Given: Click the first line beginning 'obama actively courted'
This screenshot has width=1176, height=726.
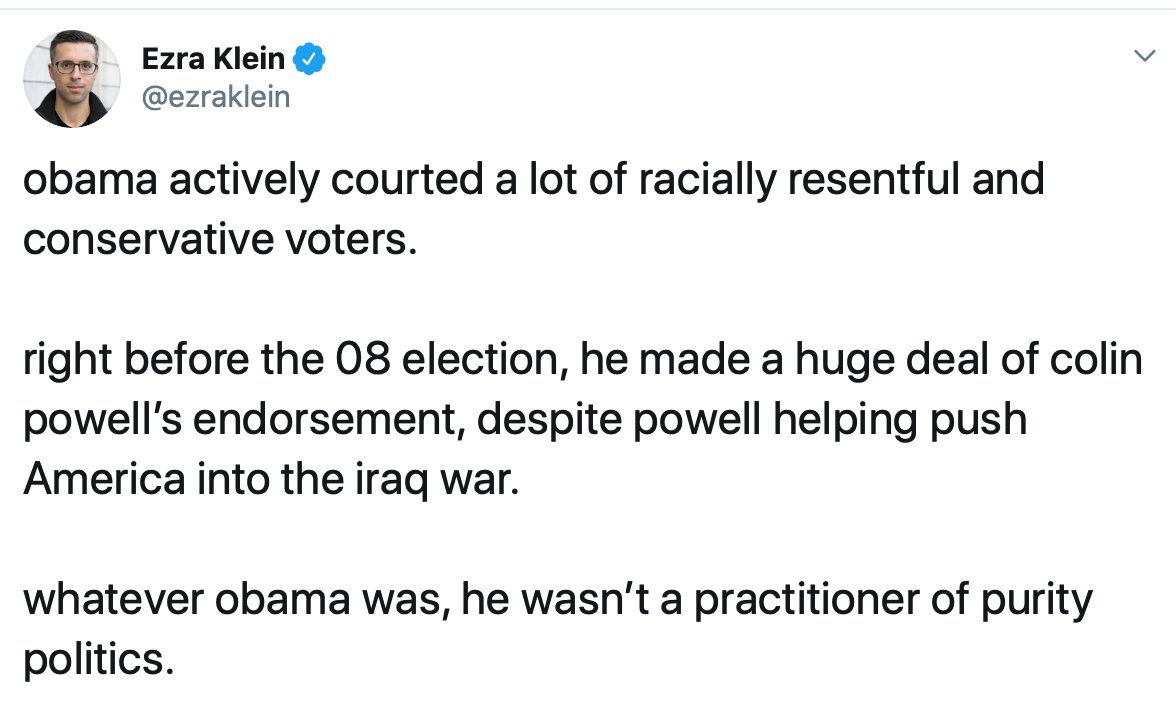Looking at the screenshot, I should 533,180.
